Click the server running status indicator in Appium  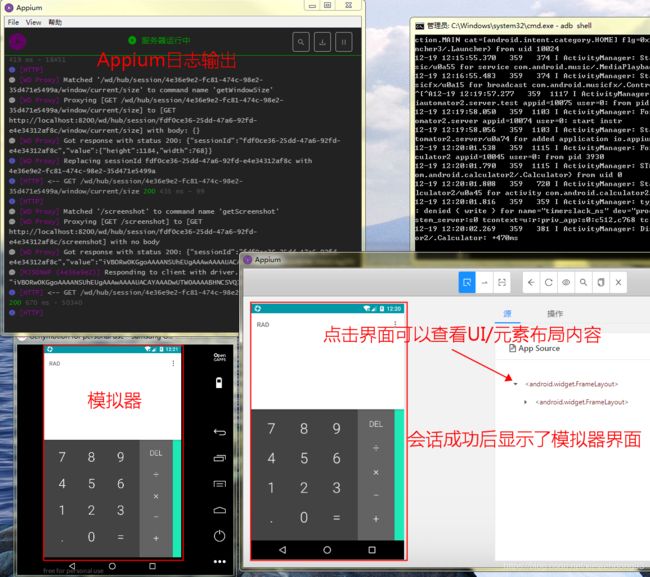click(x=160, y=40)
